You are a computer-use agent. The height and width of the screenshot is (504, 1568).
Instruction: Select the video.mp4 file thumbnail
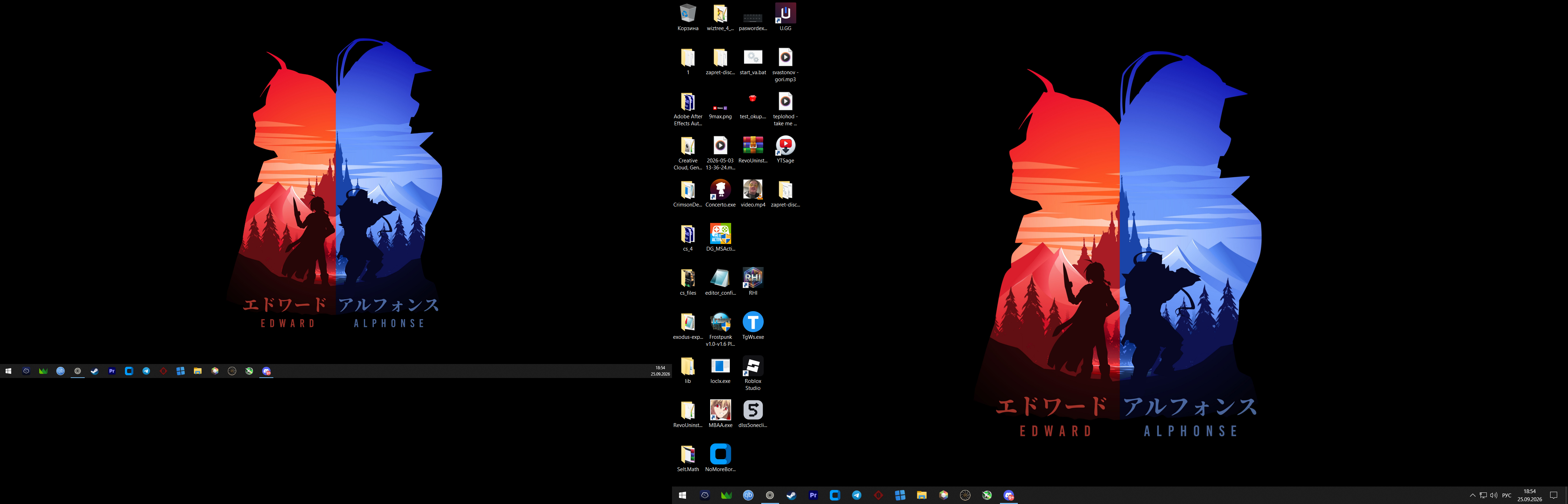tap(753, 194)
